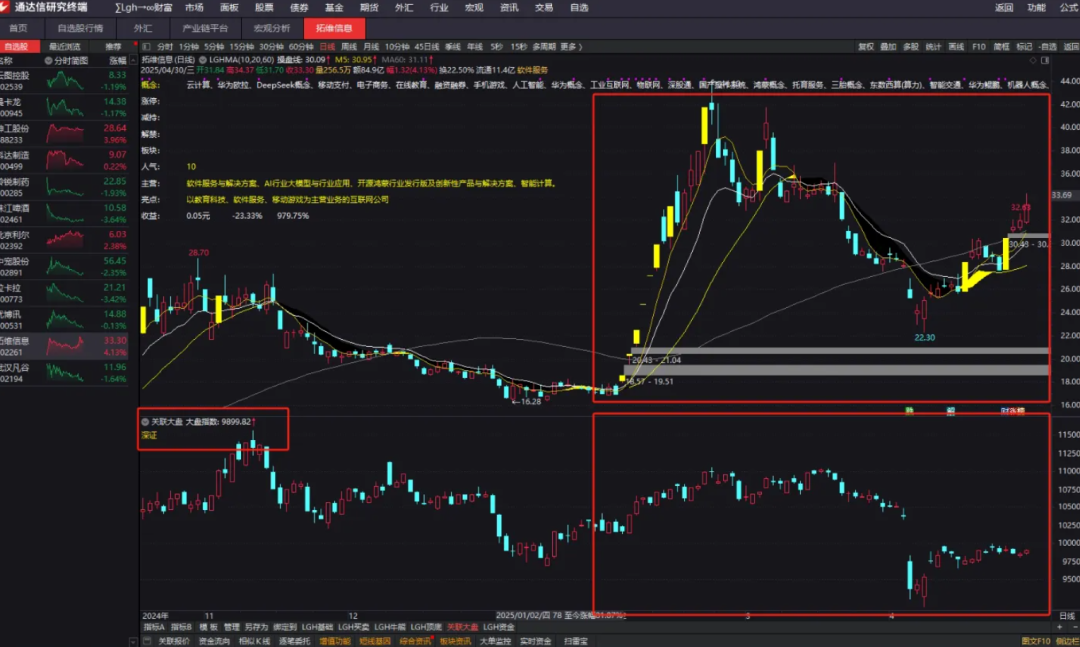Switch chart to 分时 period
Viewport: 1080px width, 647px height.
tap(165, 47)
